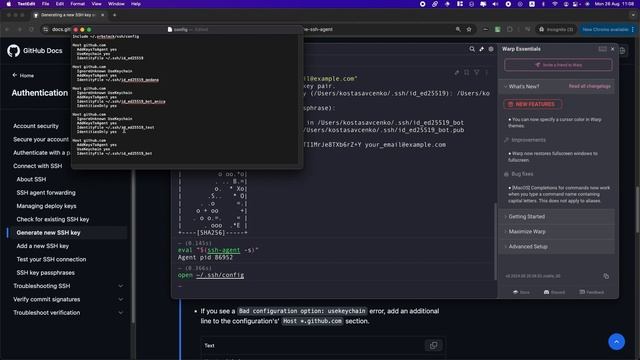The height and width of the screenshot is (360, 640).
Task: Click the GitHub Octocat logo
Action: click(x=13, y=51)
